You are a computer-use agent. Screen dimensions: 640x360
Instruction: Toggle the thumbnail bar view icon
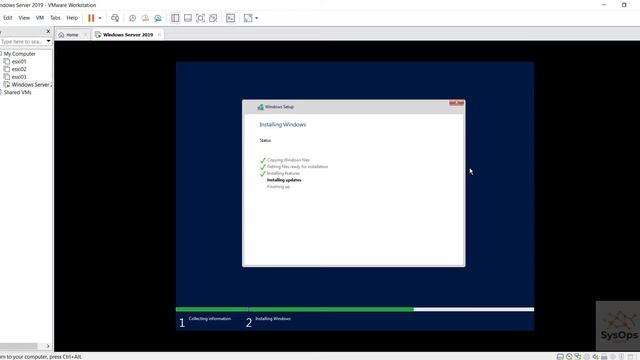point(188,18)
